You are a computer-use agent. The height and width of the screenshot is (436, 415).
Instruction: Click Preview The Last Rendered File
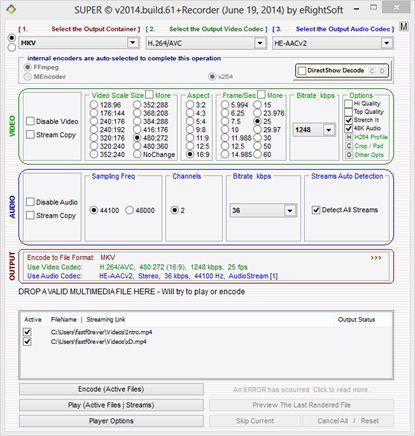point(301,405)
